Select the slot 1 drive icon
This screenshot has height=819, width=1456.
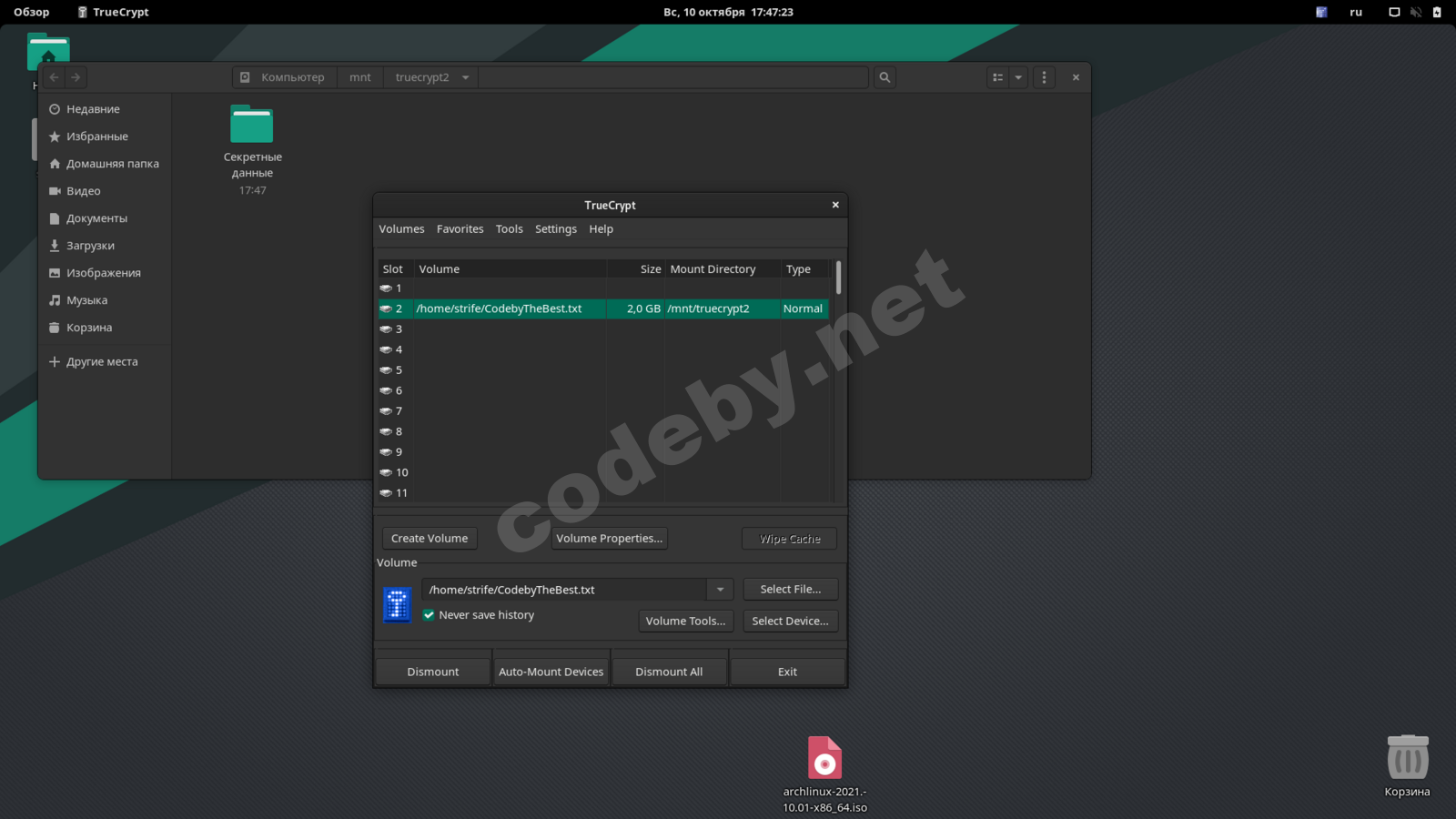click(386, 288)
